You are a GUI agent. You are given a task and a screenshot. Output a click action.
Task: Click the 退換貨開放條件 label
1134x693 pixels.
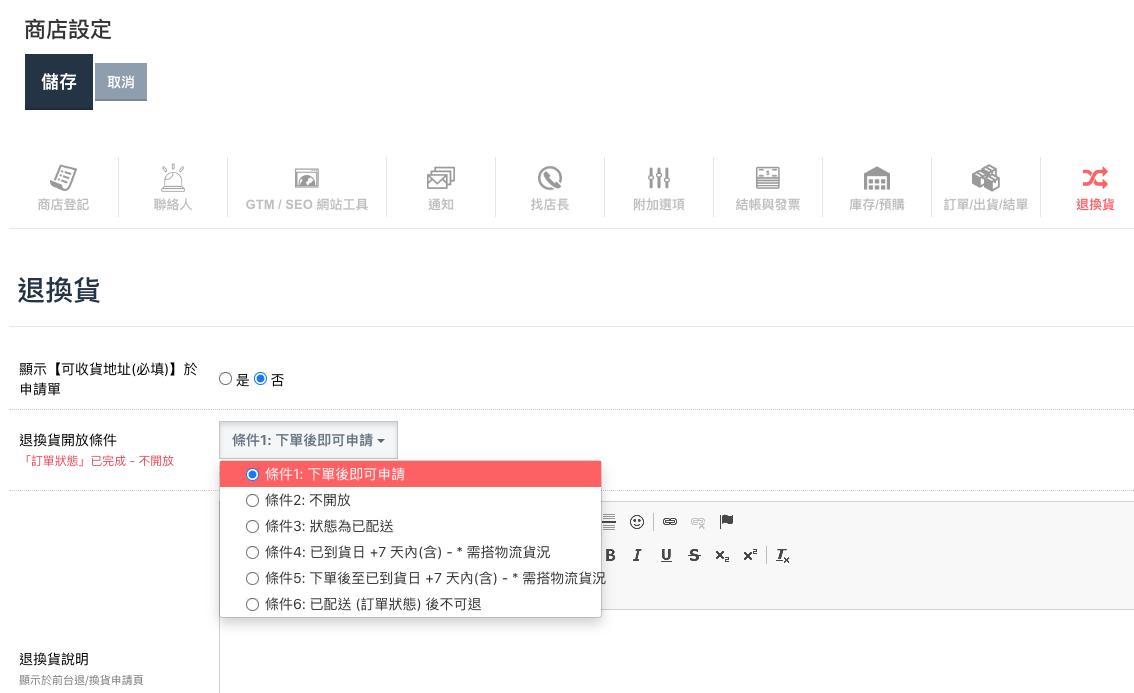pyautogui.click(x=68, y=440)
